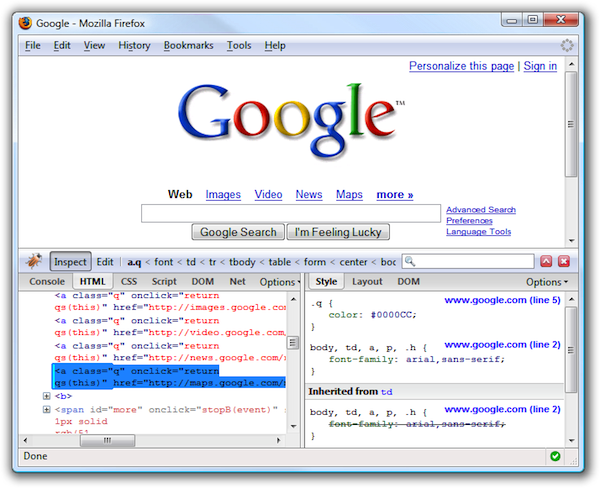Toggle the Inspect button
The height and width of the screenshot is (488, 600).
[x=70, y=262]
